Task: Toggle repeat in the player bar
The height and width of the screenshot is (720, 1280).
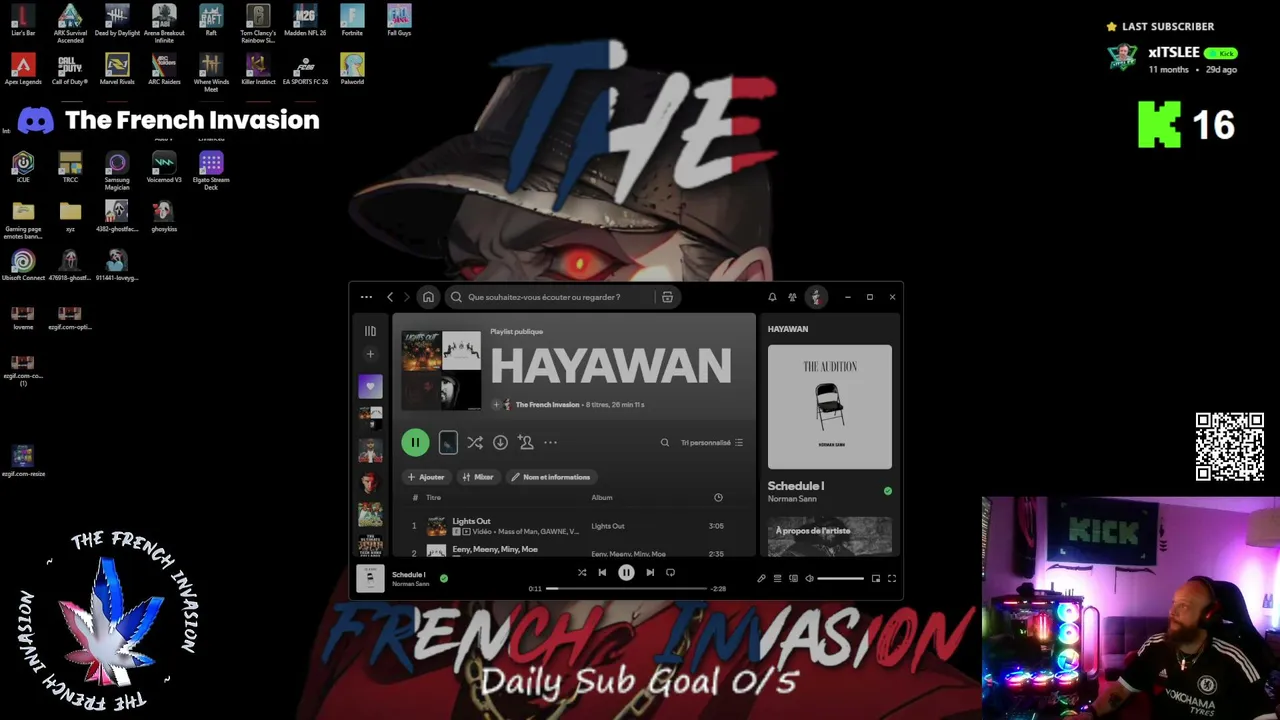Action: [670, 573]
